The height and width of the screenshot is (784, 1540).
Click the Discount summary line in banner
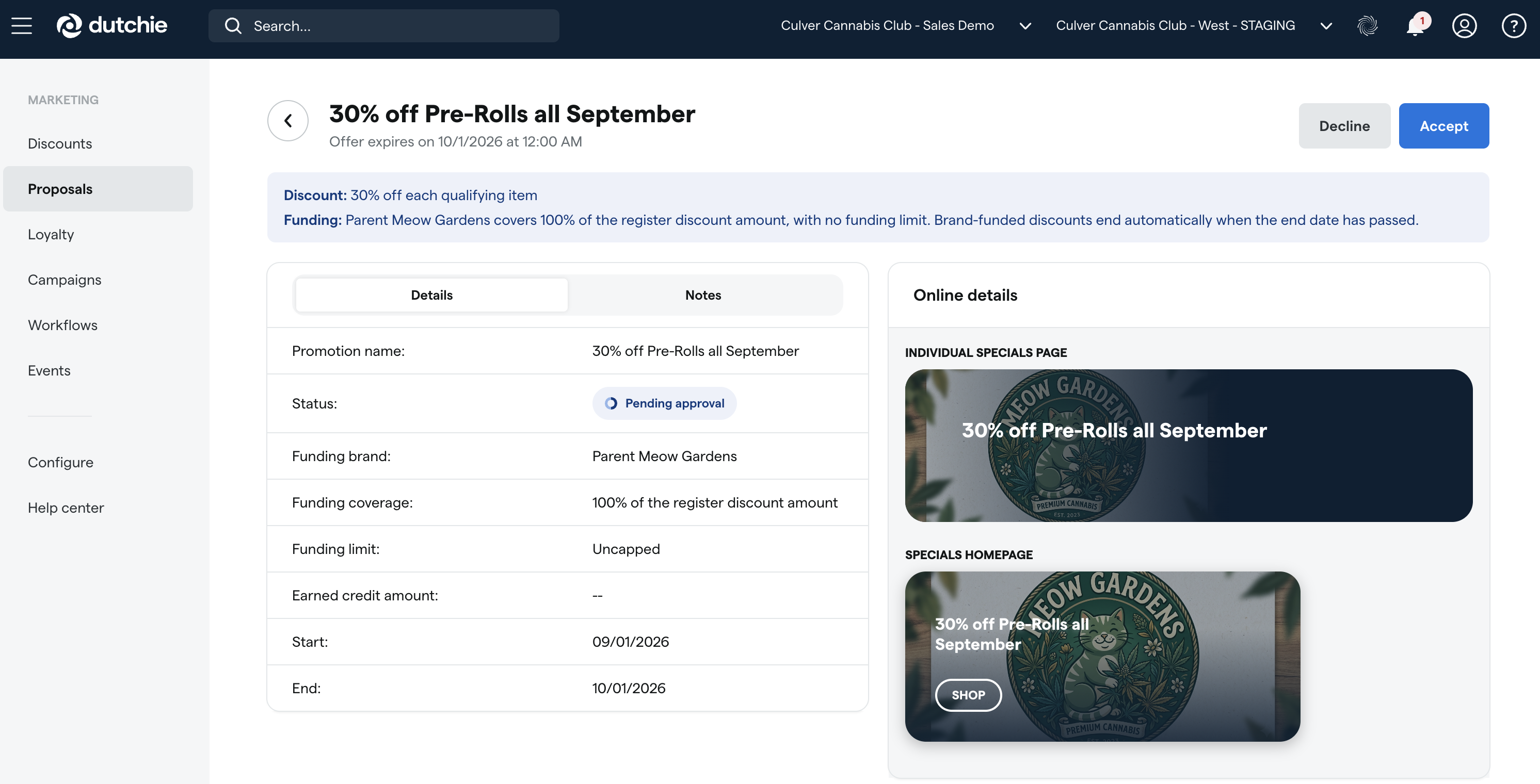click(411, 195)
